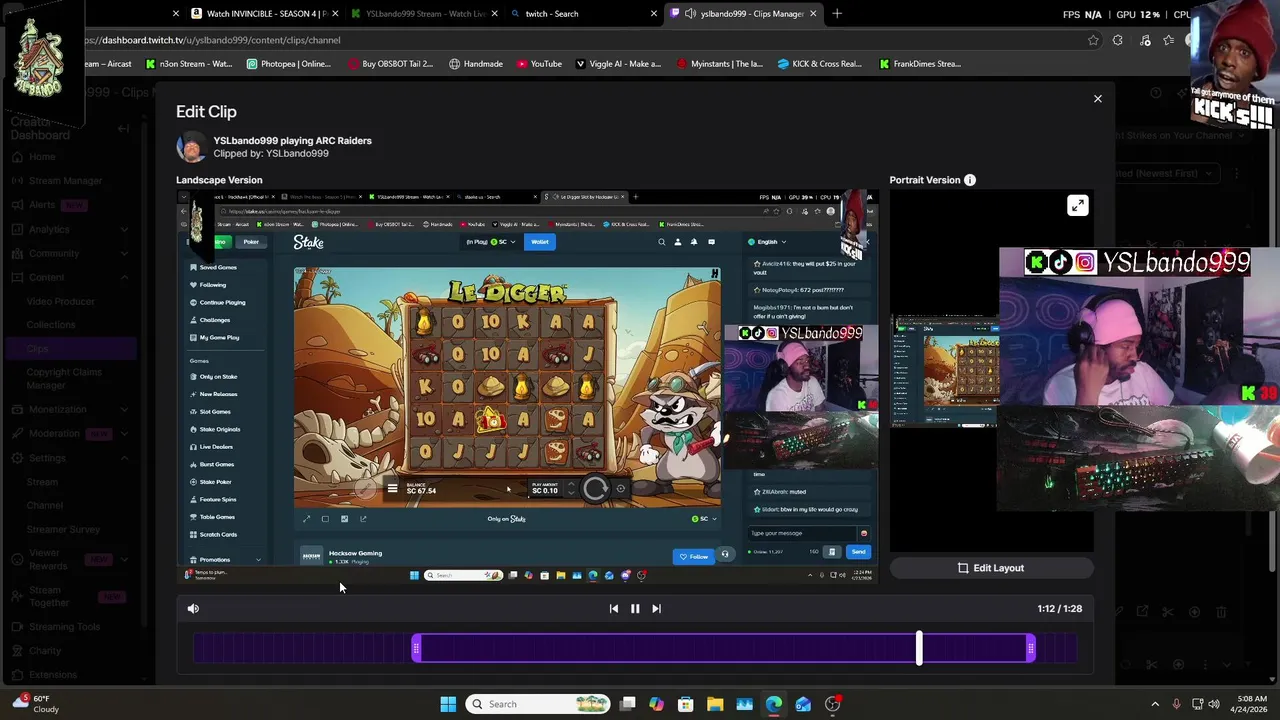Grab the right trim handle on timeline
1280x720 pixels.
pos(1031,649)
